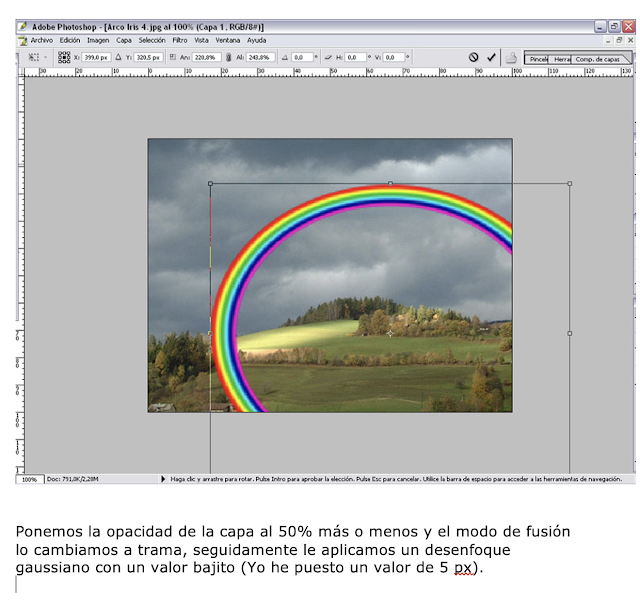The height and width of the screenshot is (605, 640).
Task: Close the Adobe Photoshop window
Action: pyautogui.click(x=628, y=27)
